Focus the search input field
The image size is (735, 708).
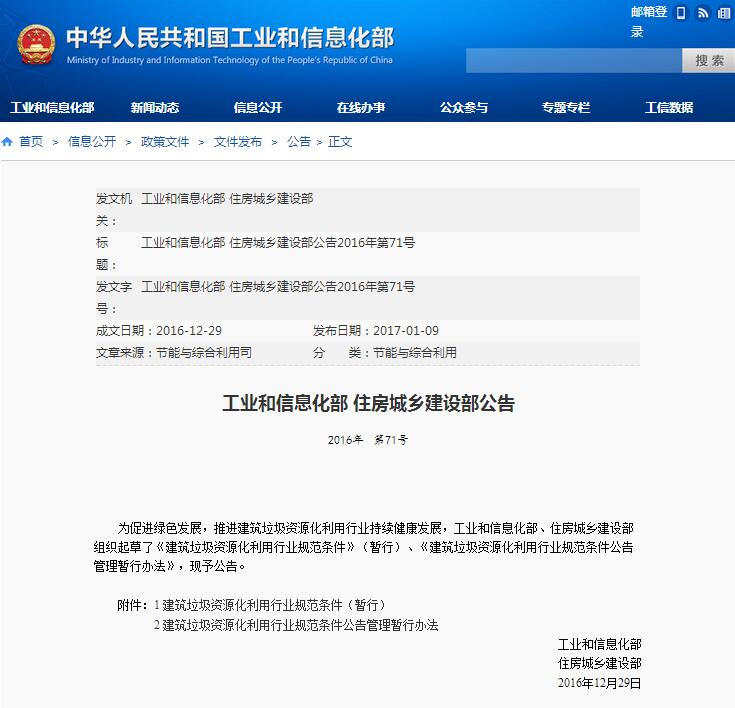click(574, 60)
